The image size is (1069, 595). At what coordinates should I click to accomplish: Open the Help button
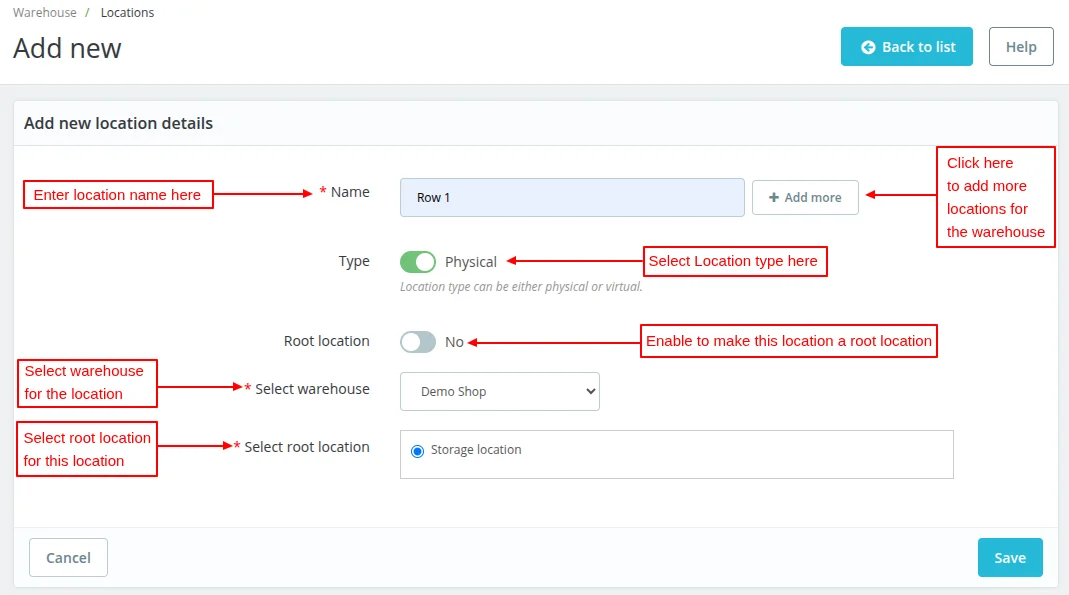1020,47
